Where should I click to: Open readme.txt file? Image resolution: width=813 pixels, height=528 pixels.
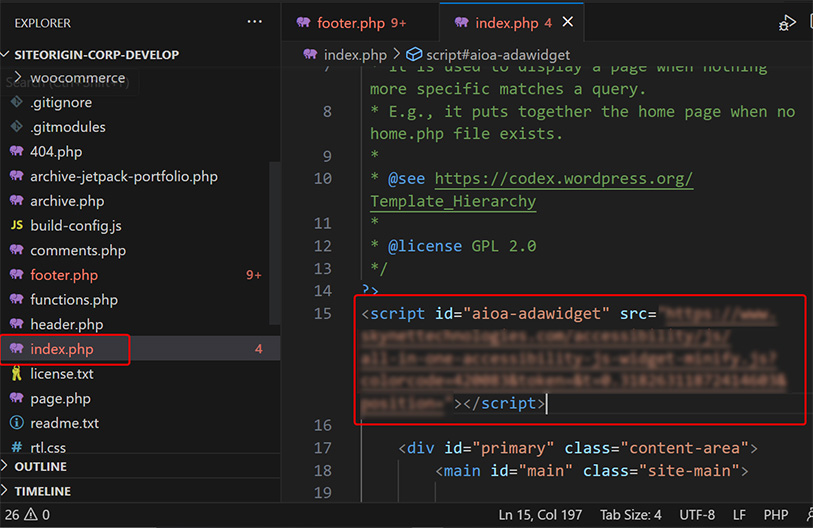tap(64, 423)
